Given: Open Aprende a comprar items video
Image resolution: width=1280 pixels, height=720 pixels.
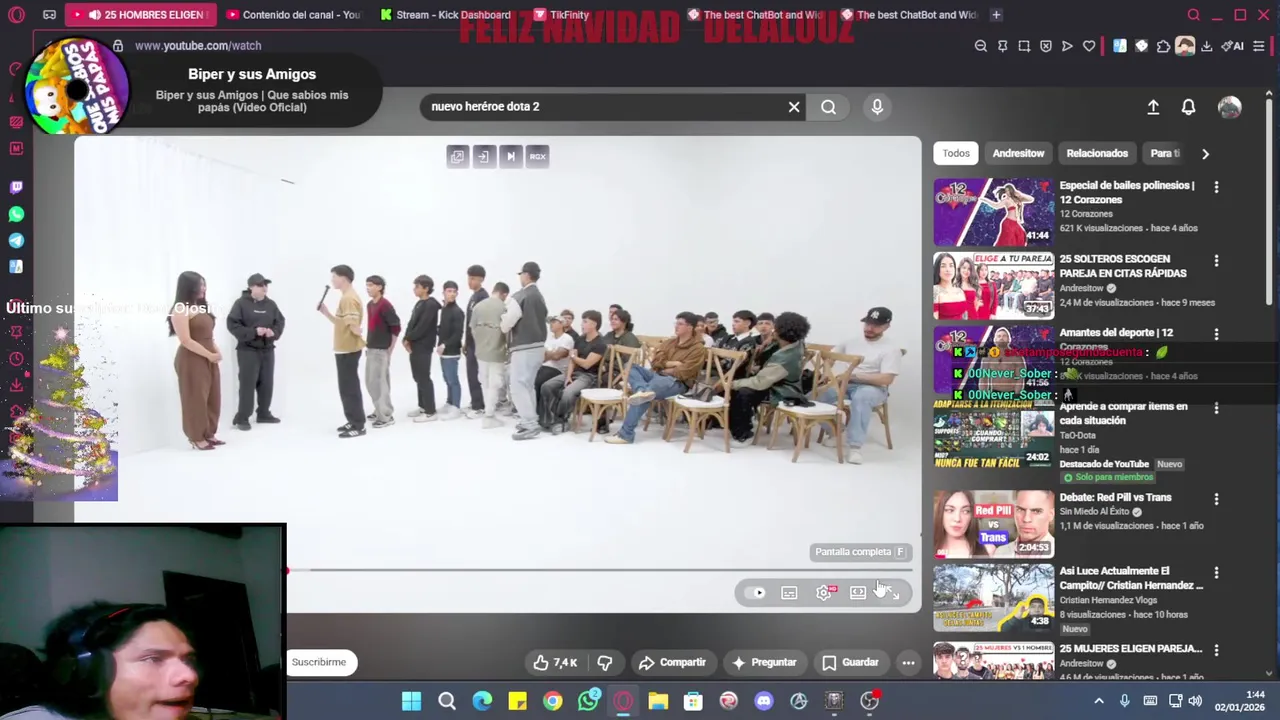Looking at the screenshot, I should tap(993, 434).
